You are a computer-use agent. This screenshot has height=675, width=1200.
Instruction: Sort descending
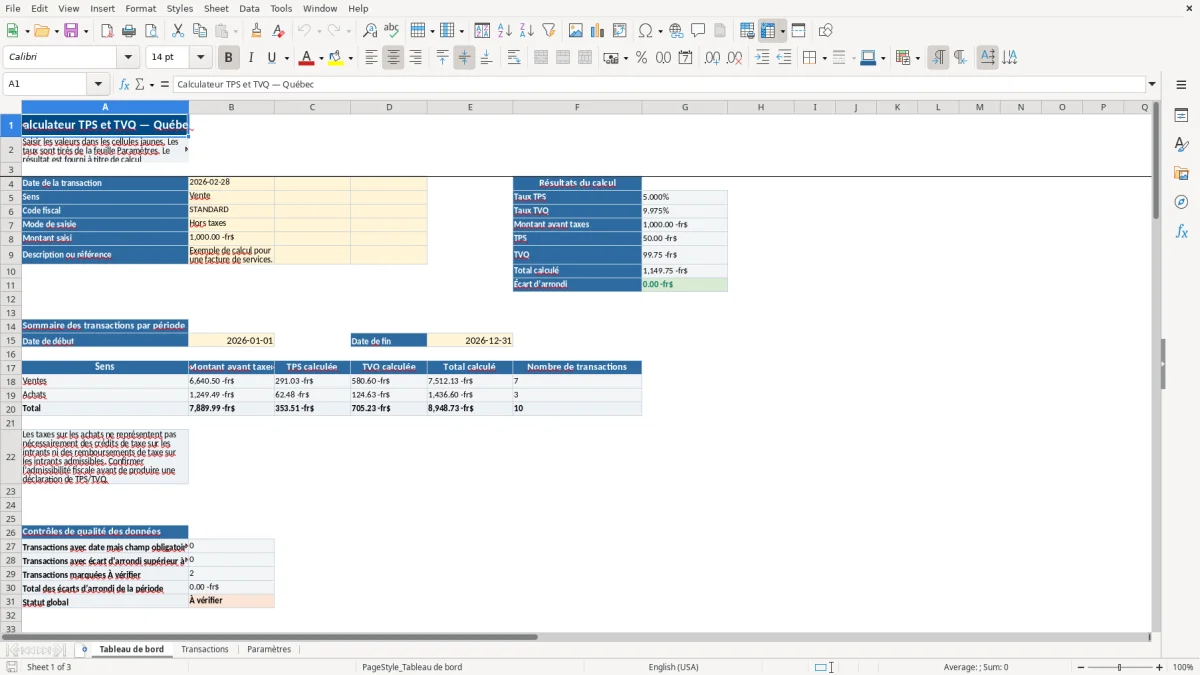(x=527, y=31)
